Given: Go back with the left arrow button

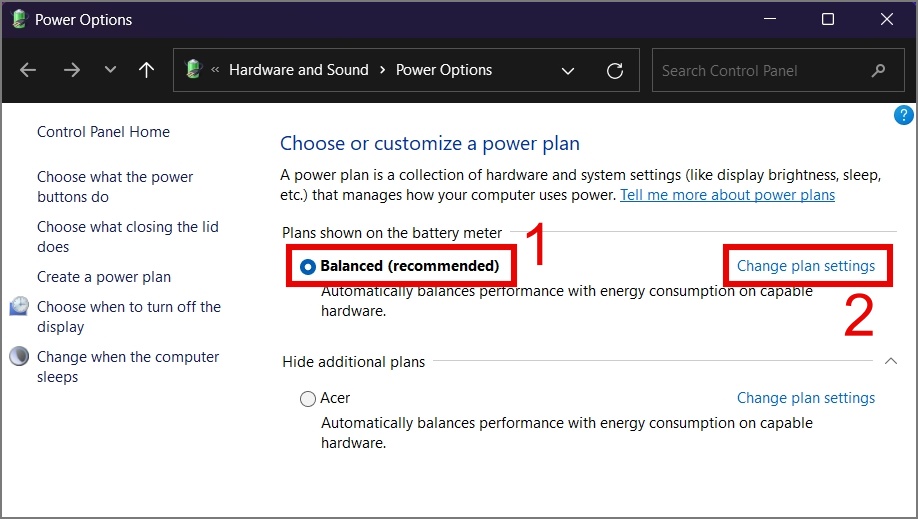Looking at the screenshot, I should 28,70.
